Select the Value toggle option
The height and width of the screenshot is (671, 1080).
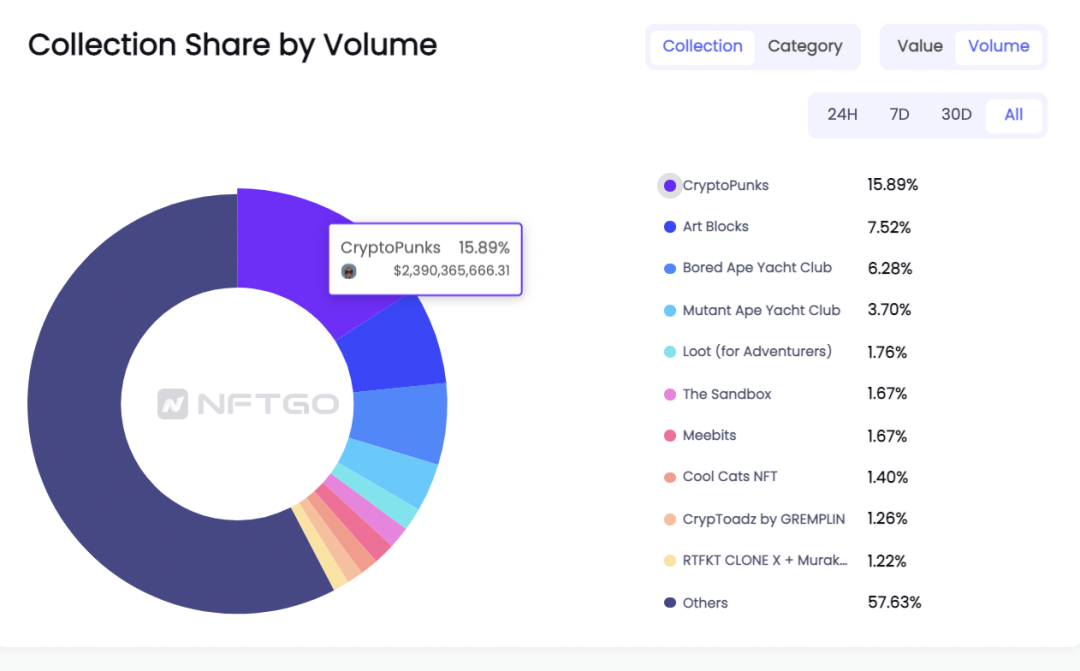pyautogui.click(x=920, y=46)
